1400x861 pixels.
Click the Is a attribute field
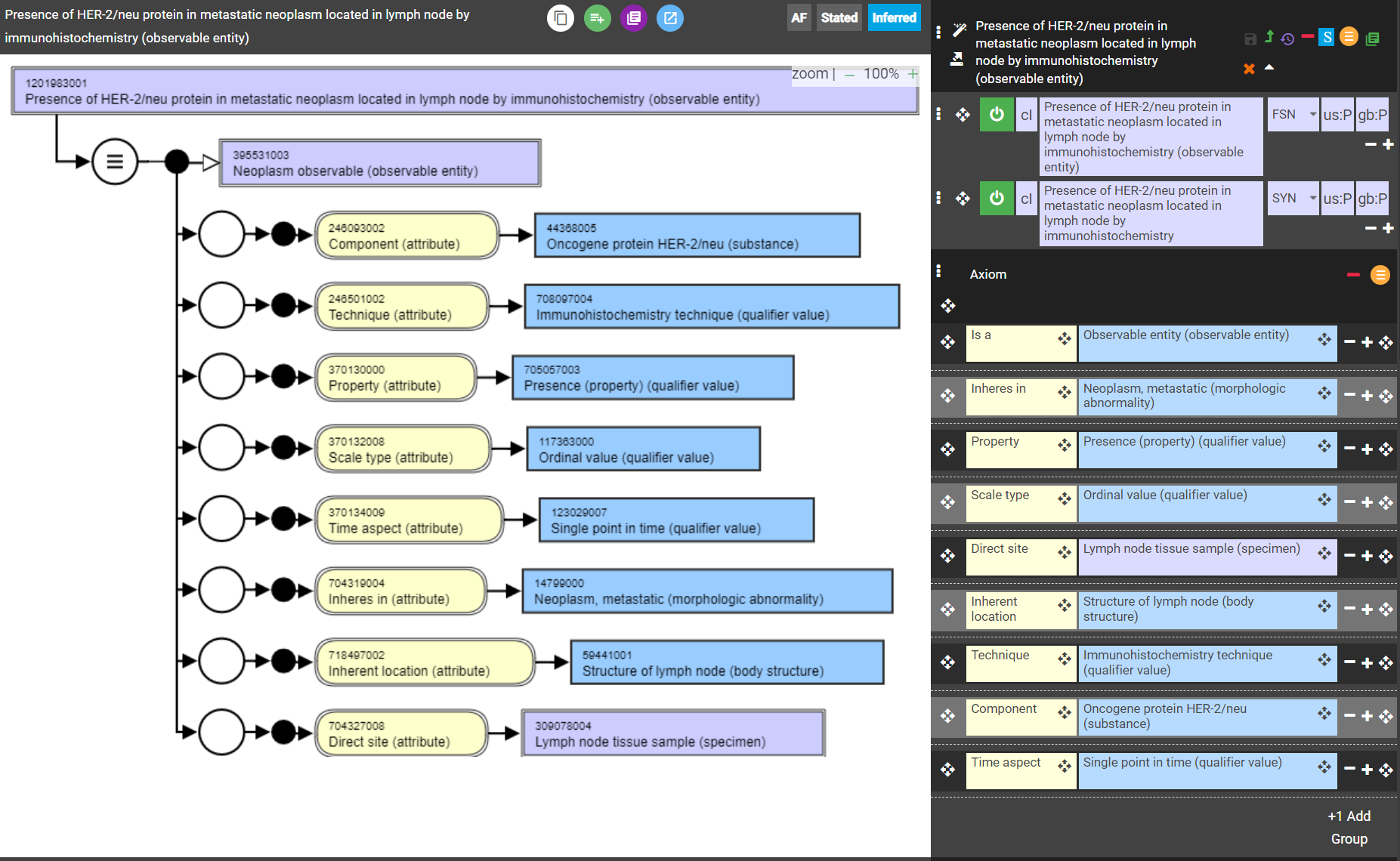tap(1021, 343)
